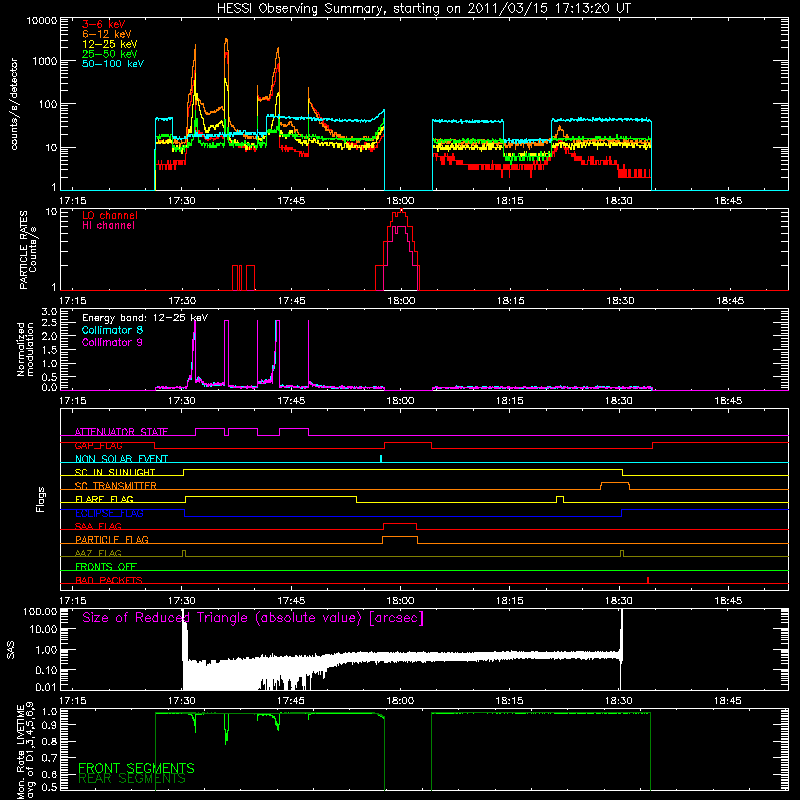The image size is (800, 800).
Task: Click the counts/s/detector axis label
Action: tap(14, 104)
